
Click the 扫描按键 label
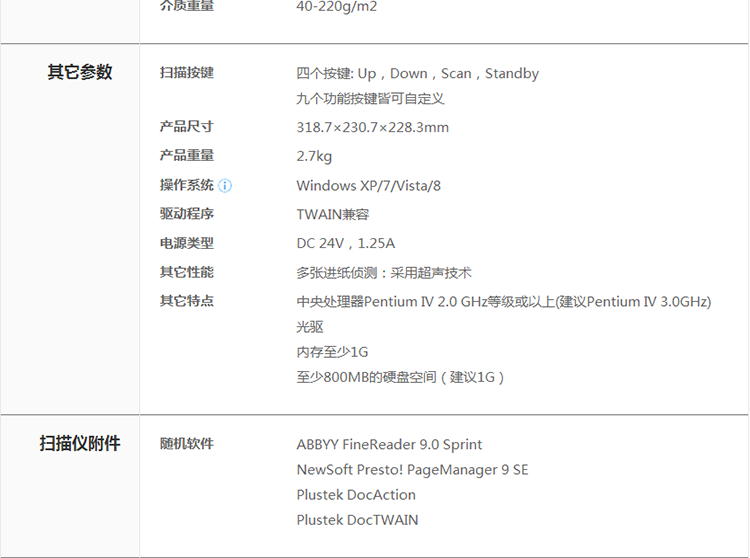point(187,73)
